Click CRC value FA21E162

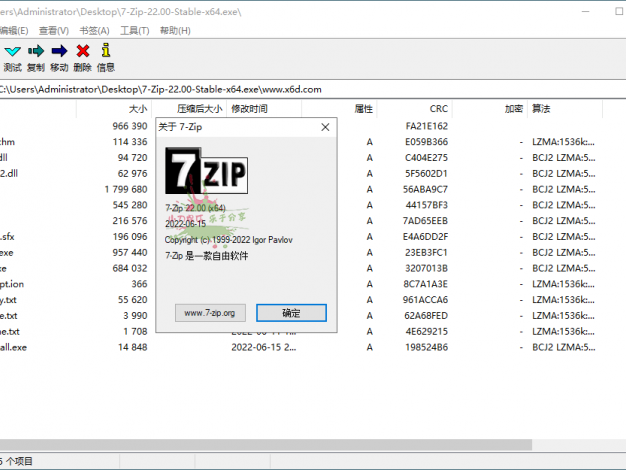pyautogui.click(x=426, y=126)
